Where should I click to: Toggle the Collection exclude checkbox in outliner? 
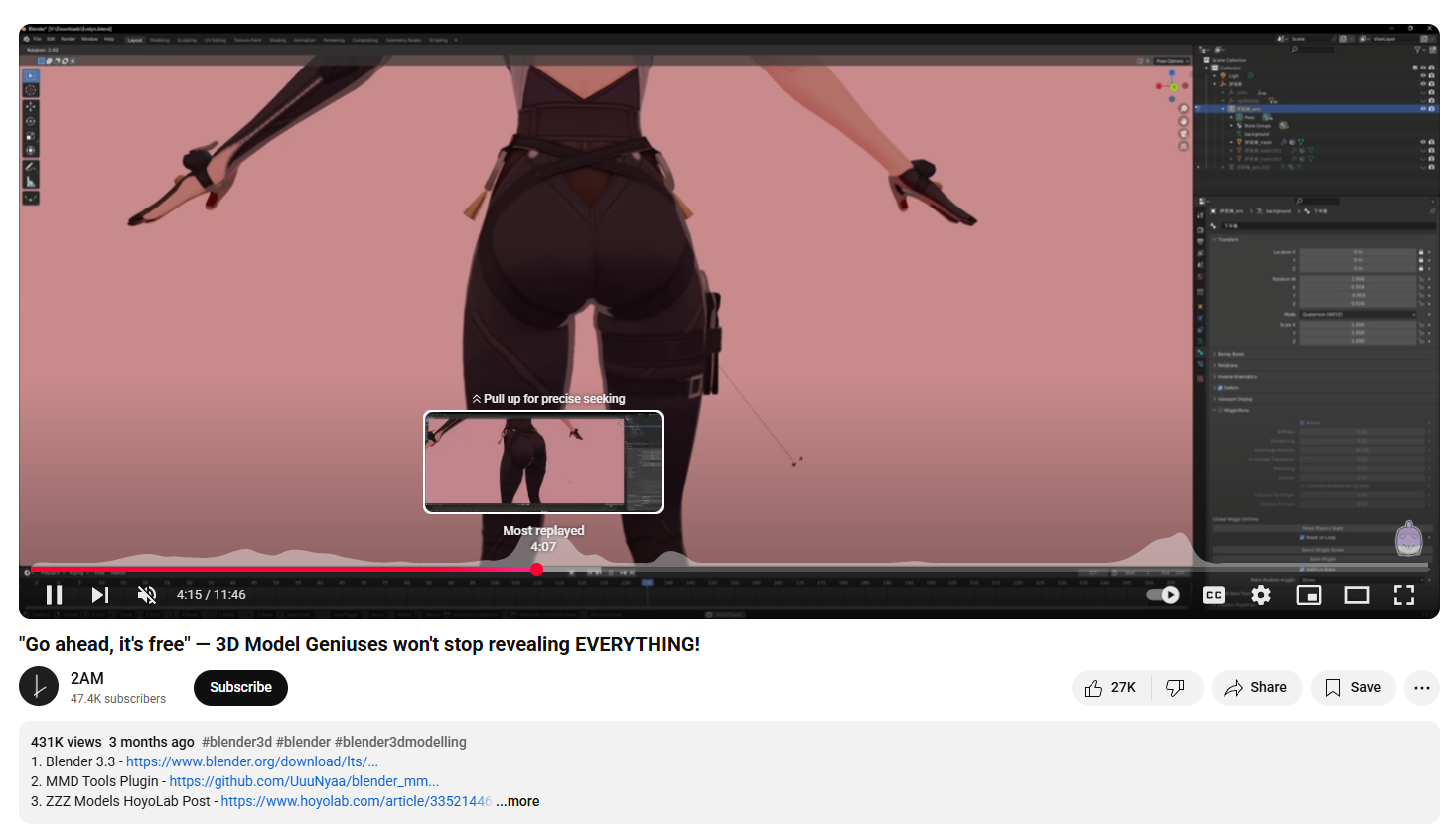pos(1414,69)
